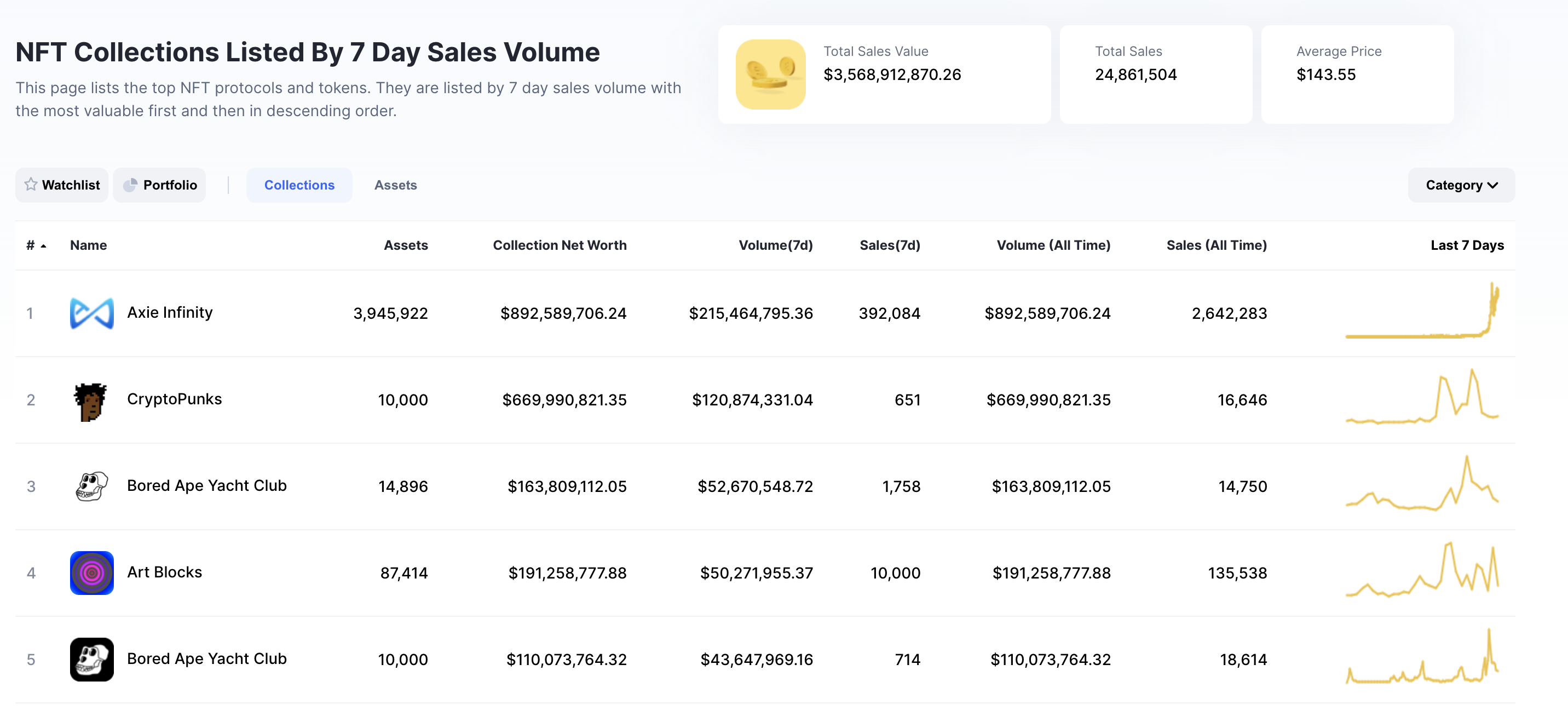Click the CryptoPunks 7-day sparkline chart

click(1422, 398)
